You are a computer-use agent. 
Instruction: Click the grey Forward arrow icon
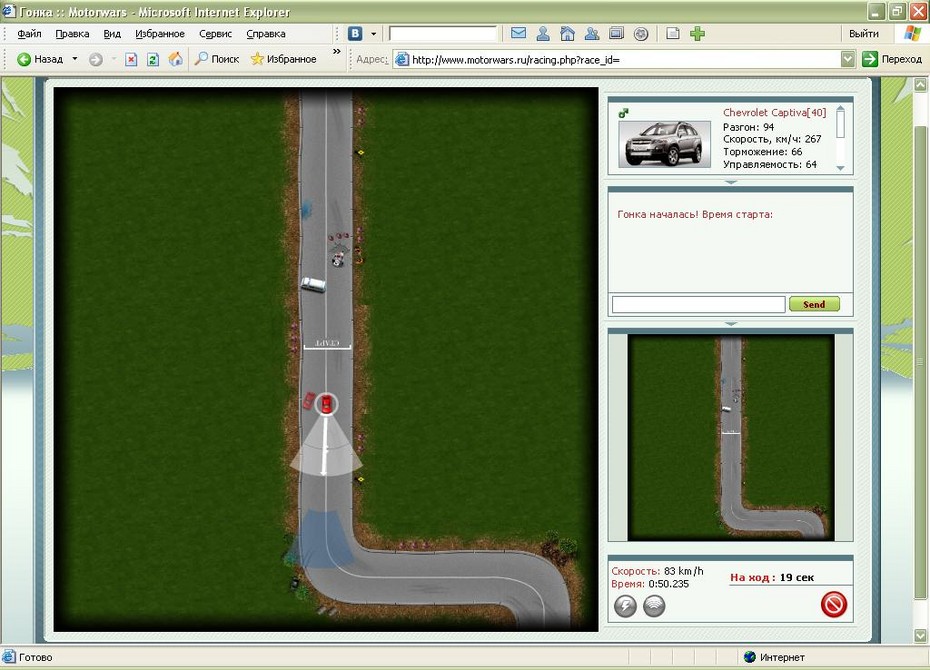click(95, 59)
